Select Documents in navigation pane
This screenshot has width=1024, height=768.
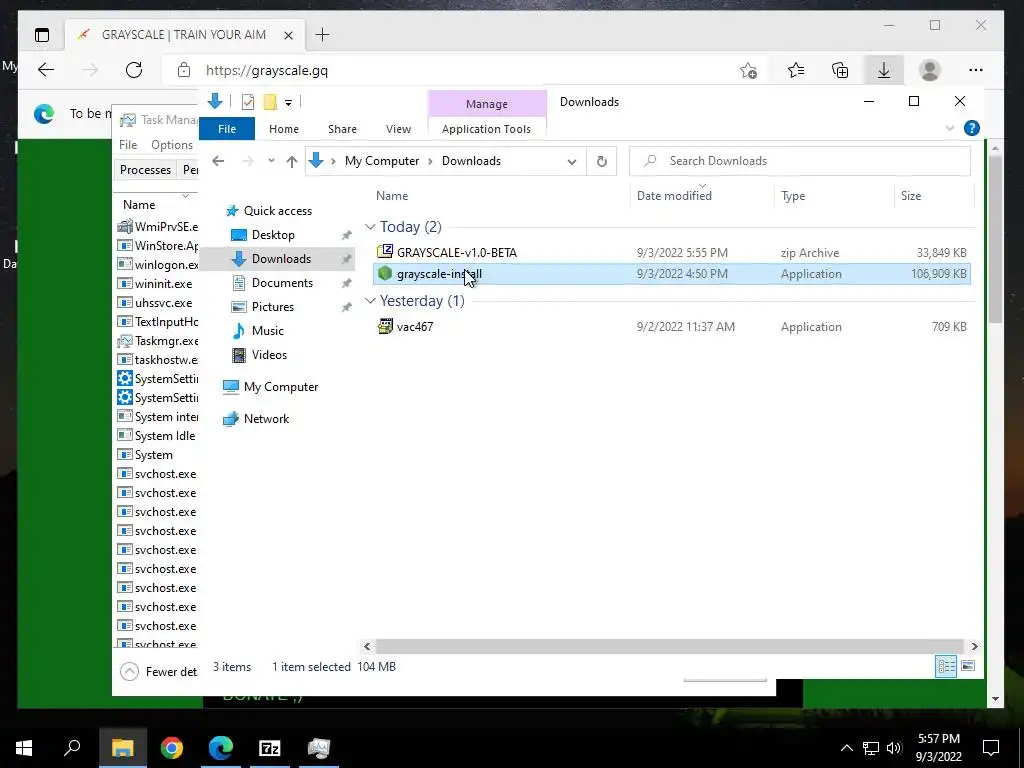click(282, 283)
